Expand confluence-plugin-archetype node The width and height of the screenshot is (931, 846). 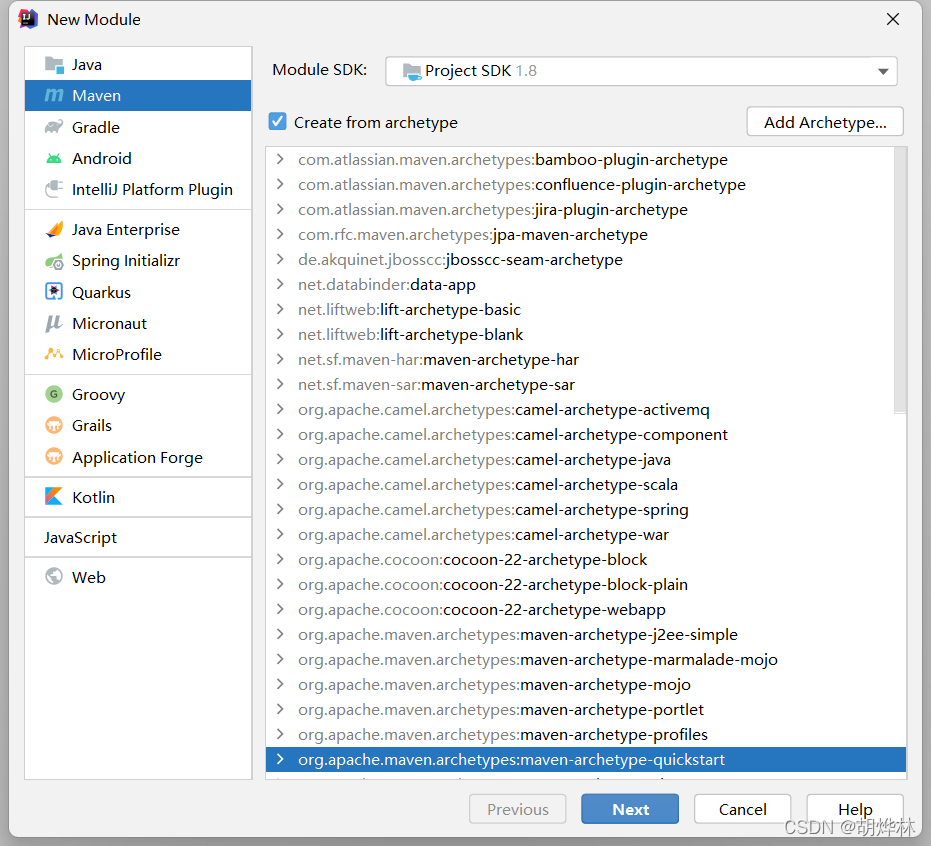280,185
